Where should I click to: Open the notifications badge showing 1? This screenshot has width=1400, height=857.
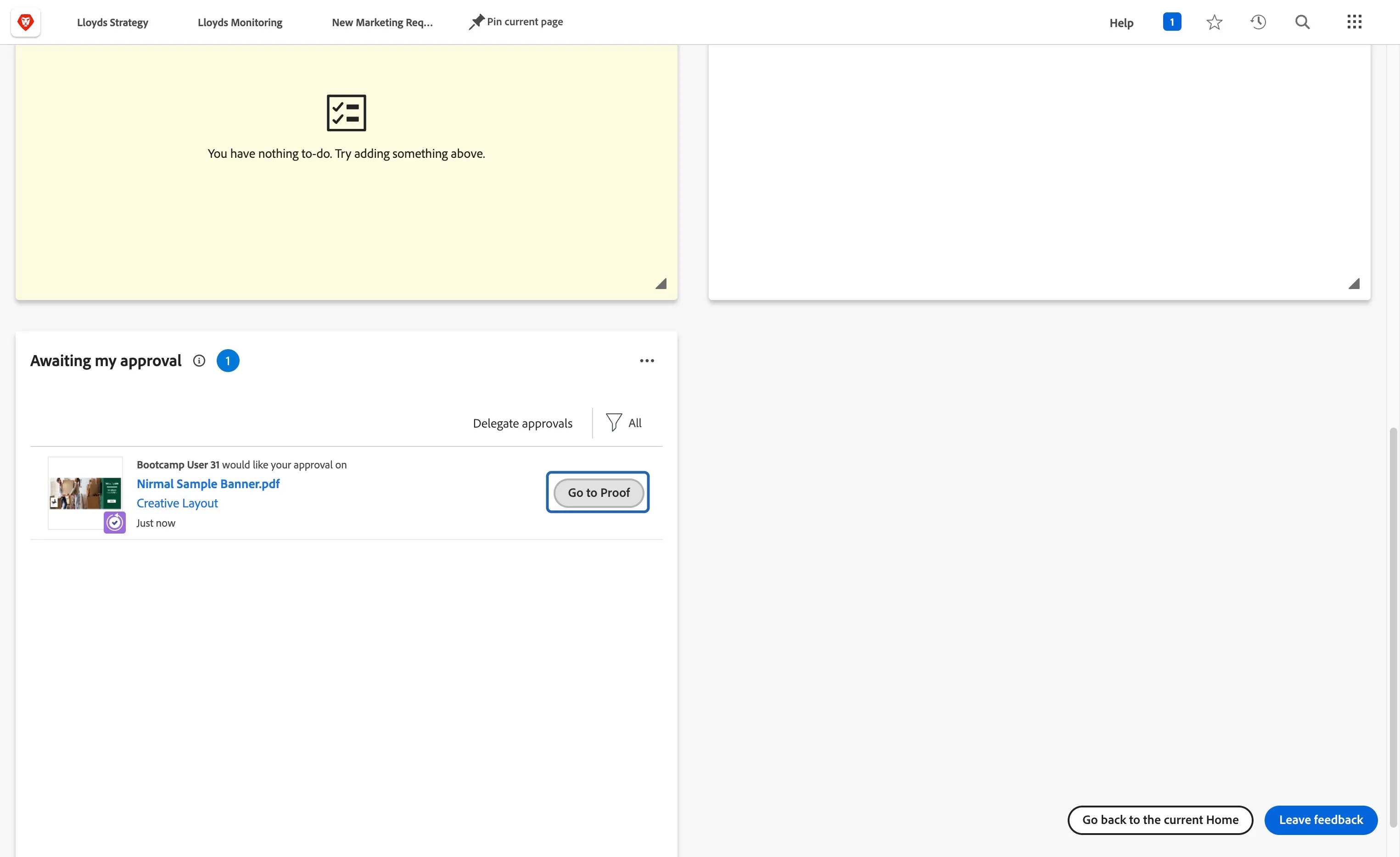click(1171, 22)
